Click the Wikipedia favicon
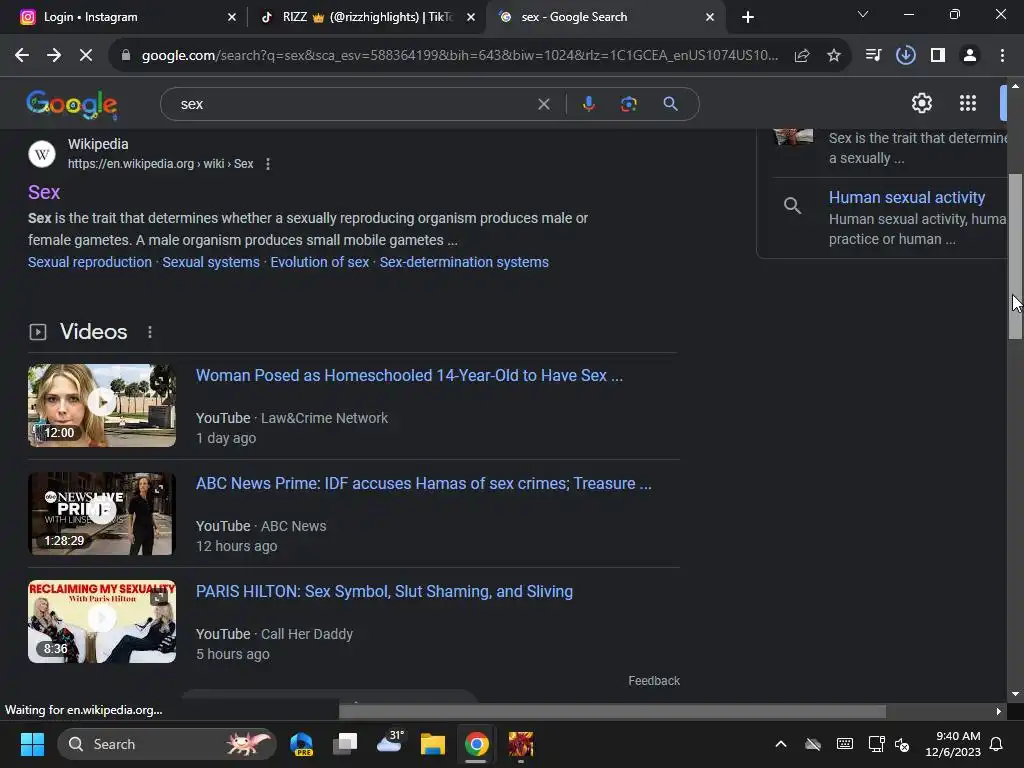The image size is (1024, 768). (x=42, y=154)
